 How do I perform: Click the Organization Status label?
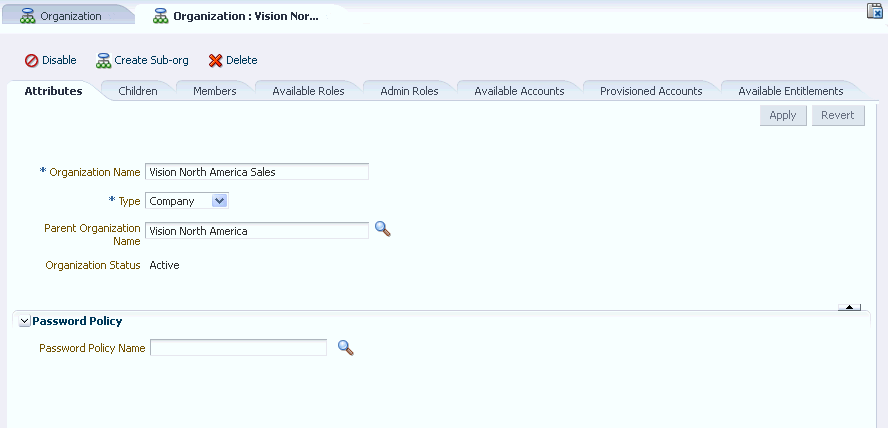[x=93, y=265]
